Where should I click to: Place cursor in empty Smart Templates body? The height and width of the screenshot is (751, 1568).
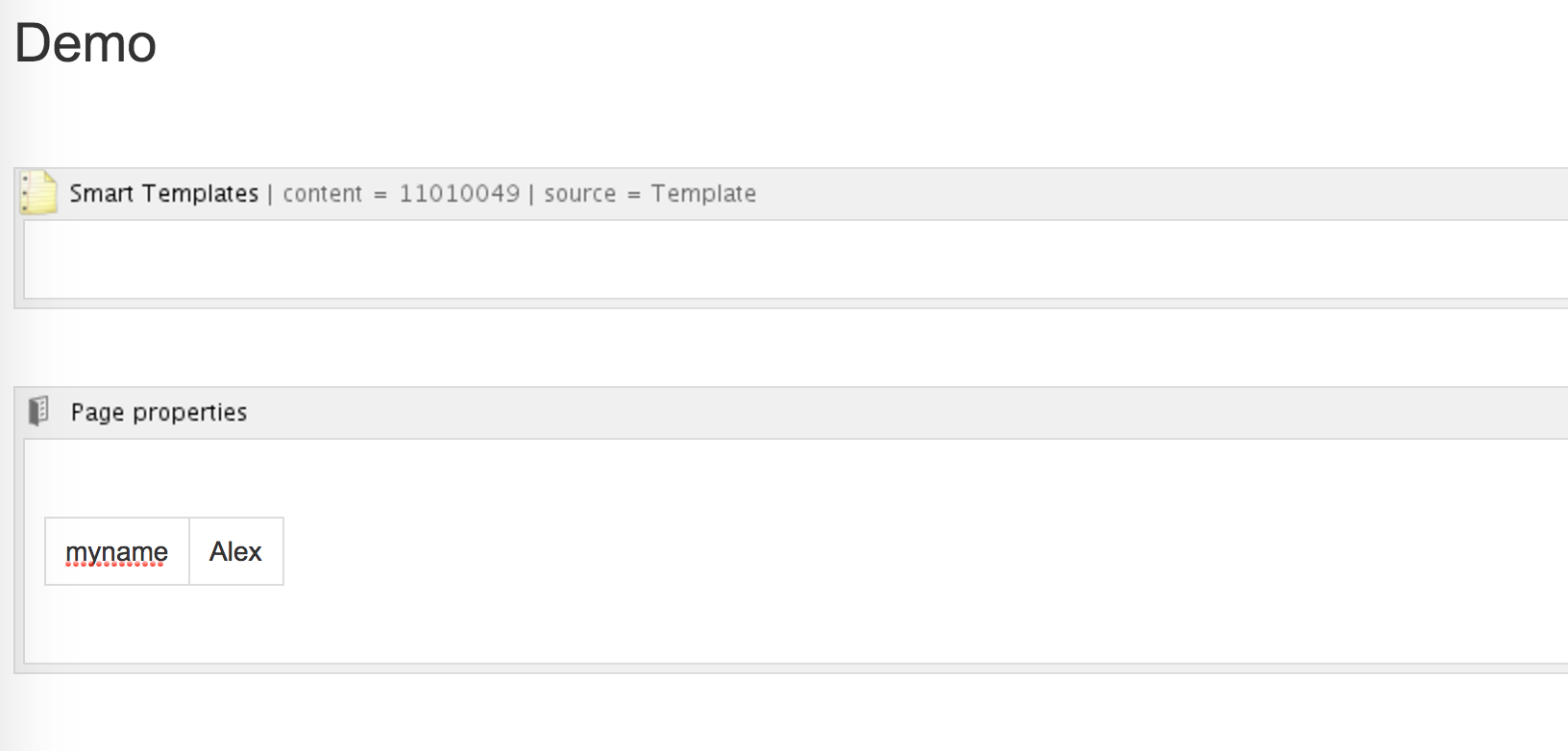(x=796, y=259)
